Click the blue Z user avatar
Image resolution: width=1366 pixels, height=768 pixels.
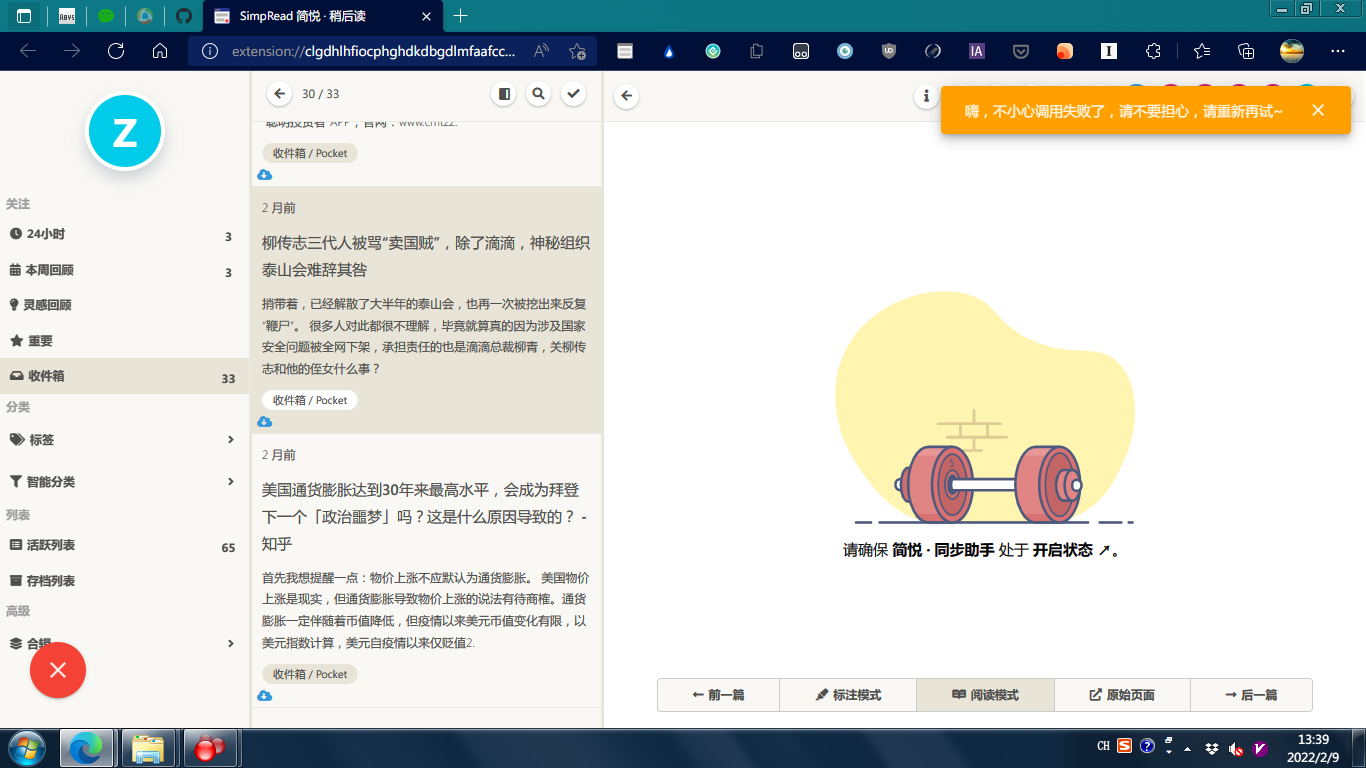pyautogui.click(x=125, y=132)
